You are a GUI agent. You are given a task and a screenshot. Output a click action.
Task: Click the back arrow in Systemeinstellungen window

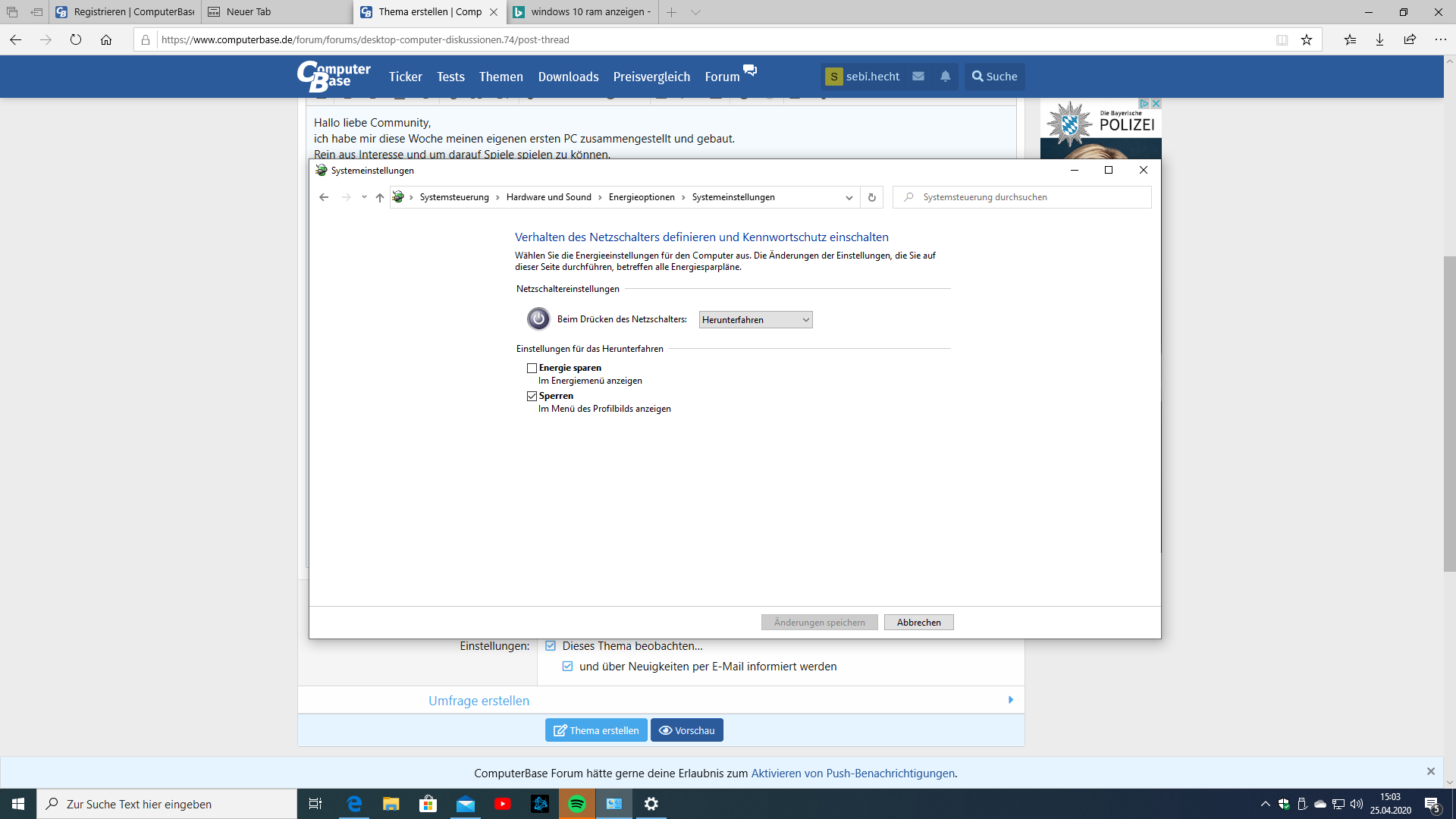324,197
